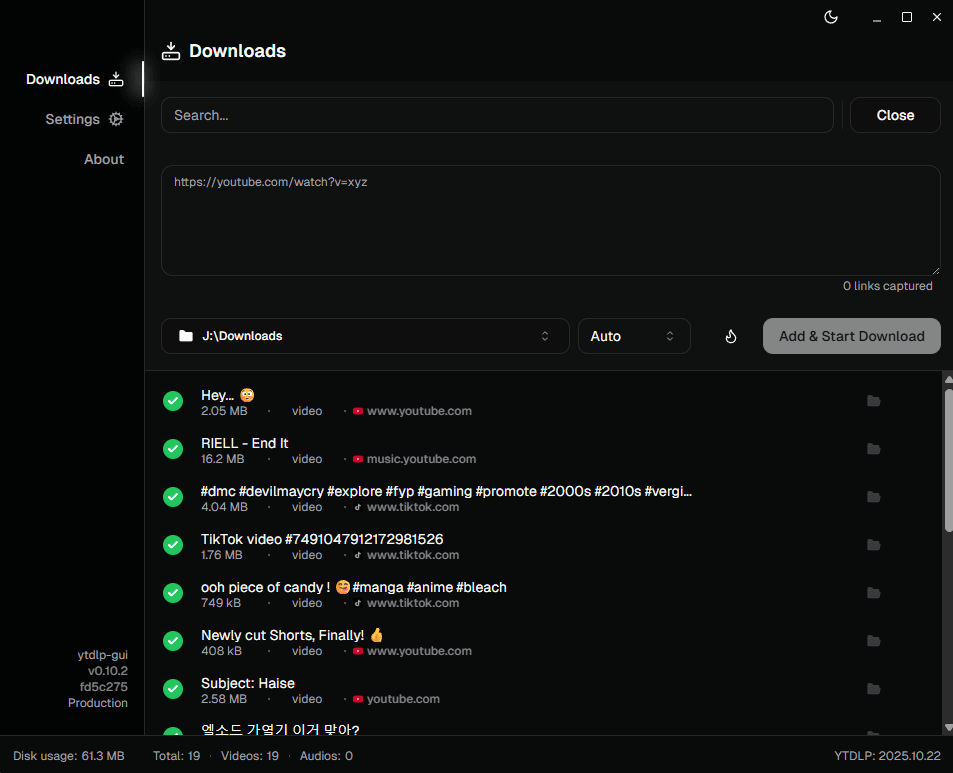Image resolution: width=953 pixels, height=773 pixels.
Task: Click the downloads list vertical scrollbar
Action: coord(948,460)
